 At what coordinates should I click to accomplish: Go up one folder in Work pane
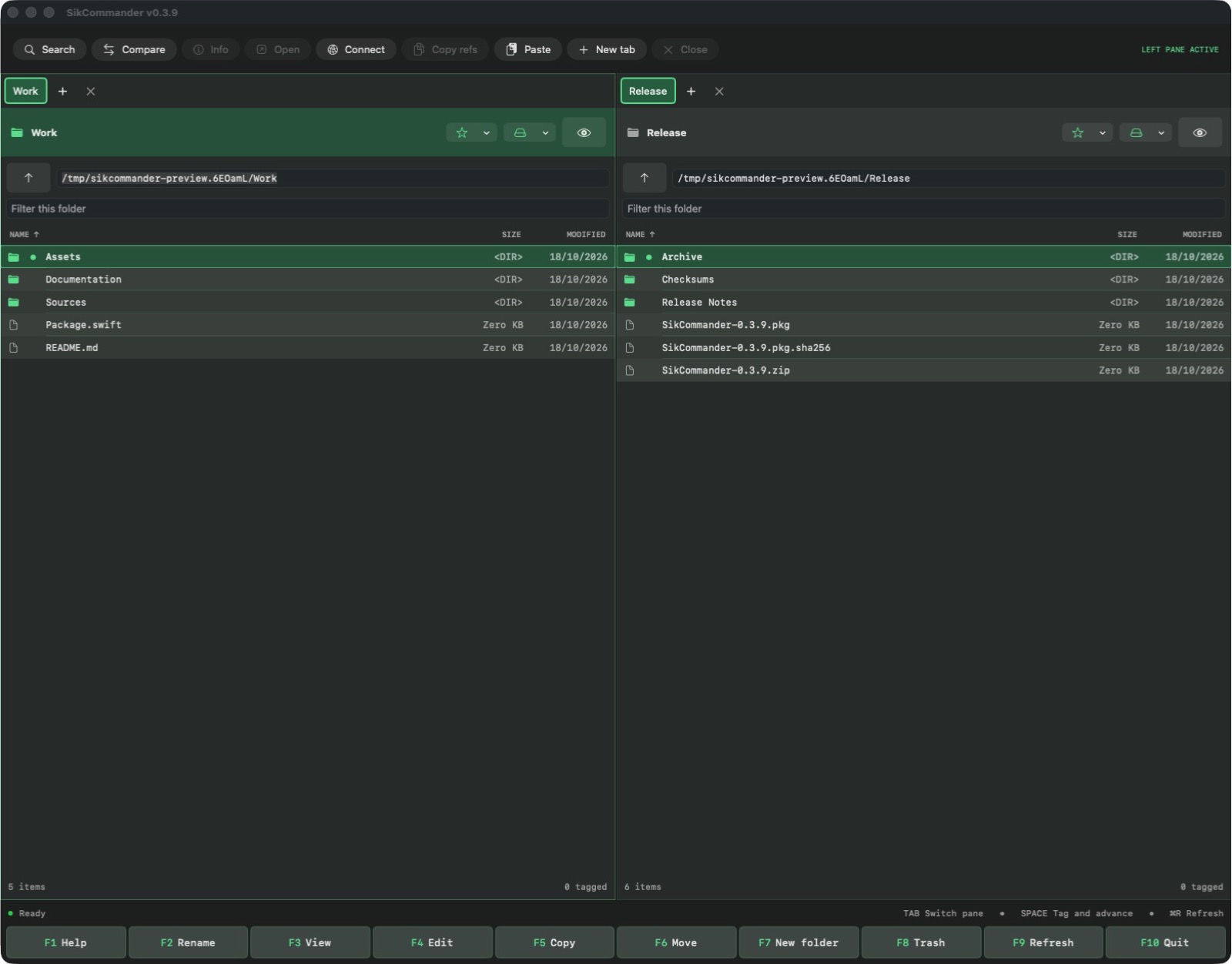pyautogui.click(x=28, y=178)
